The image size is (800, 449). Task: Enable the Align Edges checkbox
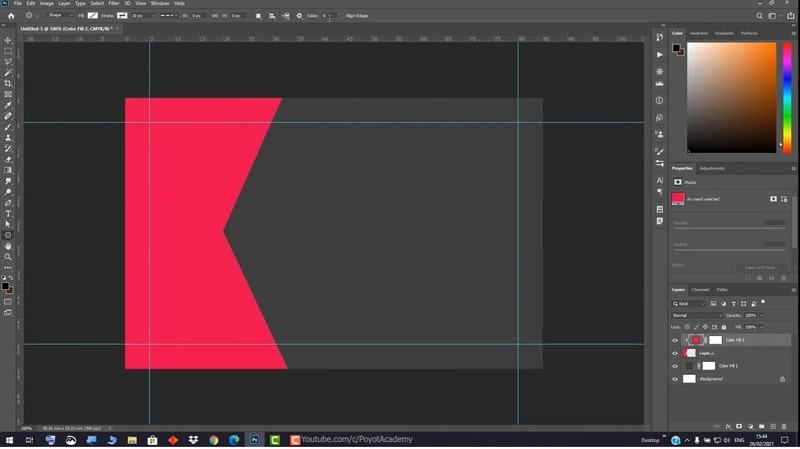341,15
